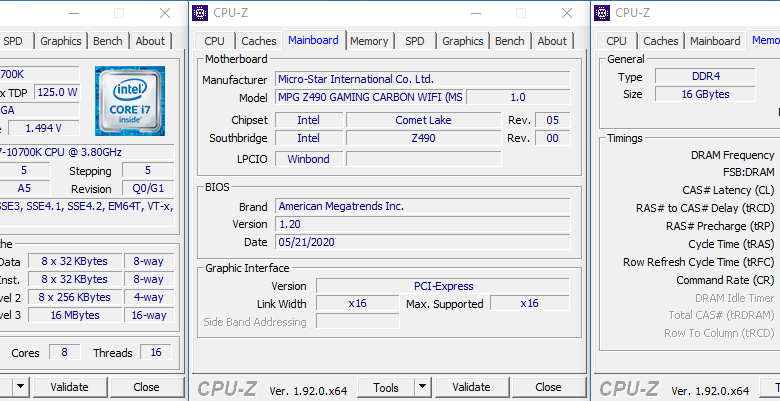Click CPU-Z app icon in middle window title bar
The width and height of the screenshot is (780, 401).
[200, 13]
